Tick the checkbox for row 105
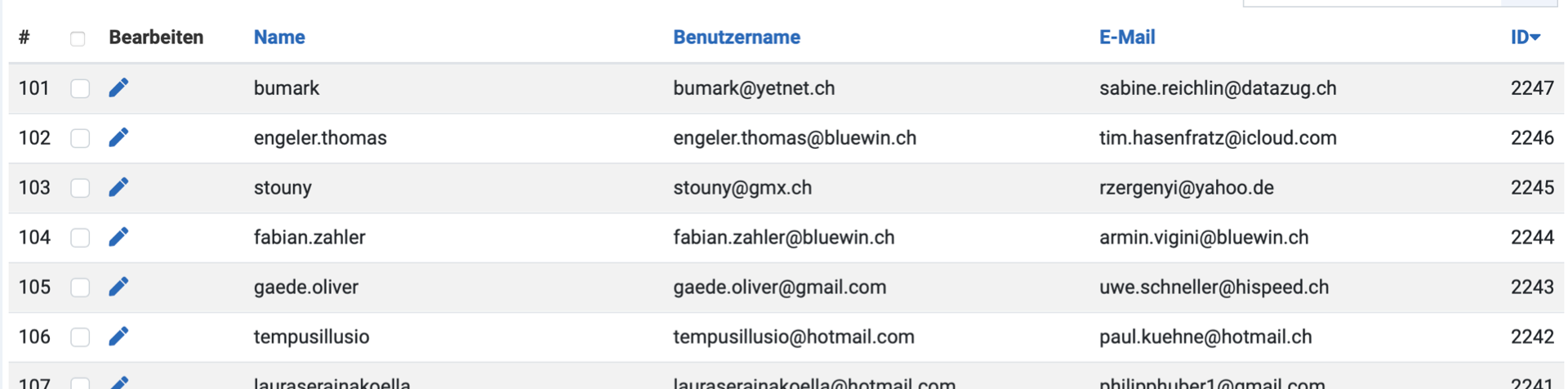Screen dimensions: 1568x389 tap(80, 288)
